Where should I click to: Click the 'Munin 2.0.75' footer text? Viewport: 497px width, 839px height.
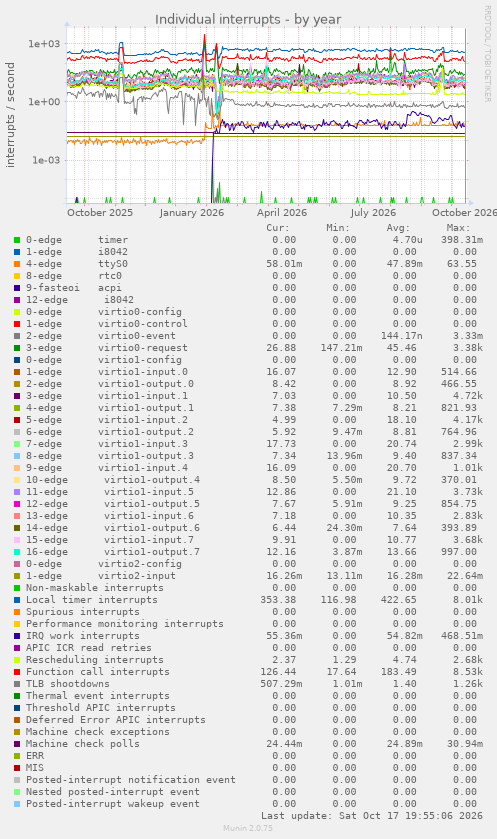click(x=248, y=828)
